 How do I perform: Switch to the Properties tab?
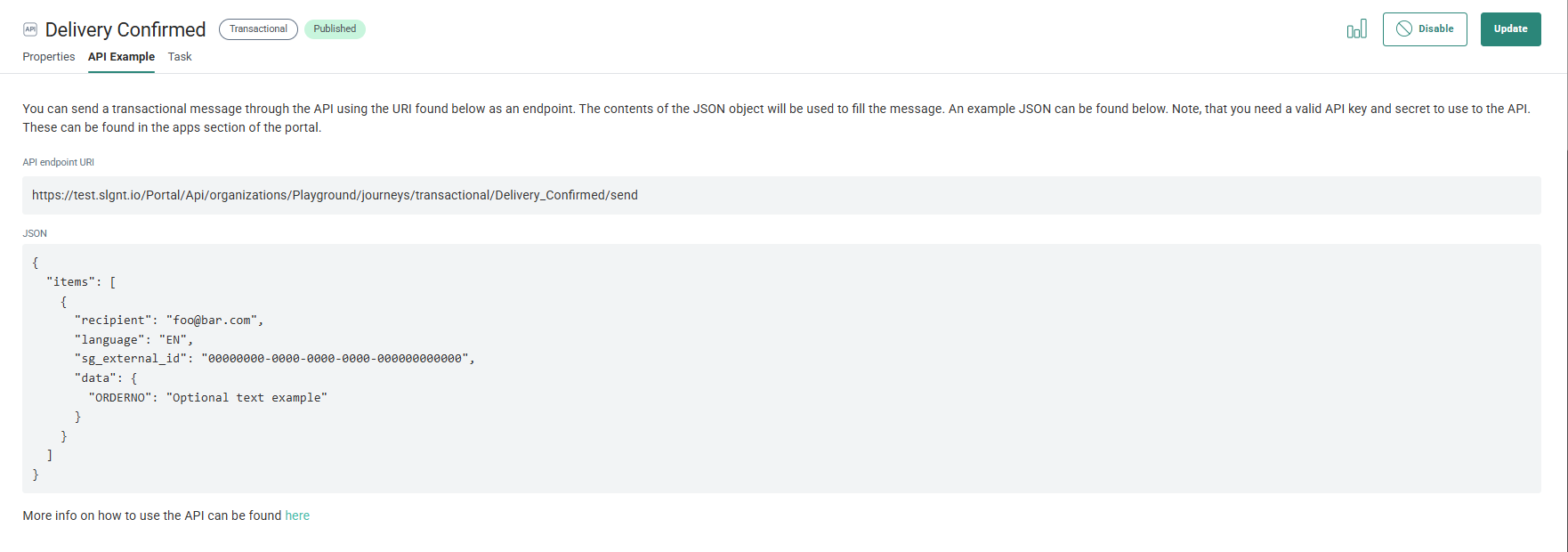tap(49, 57)
